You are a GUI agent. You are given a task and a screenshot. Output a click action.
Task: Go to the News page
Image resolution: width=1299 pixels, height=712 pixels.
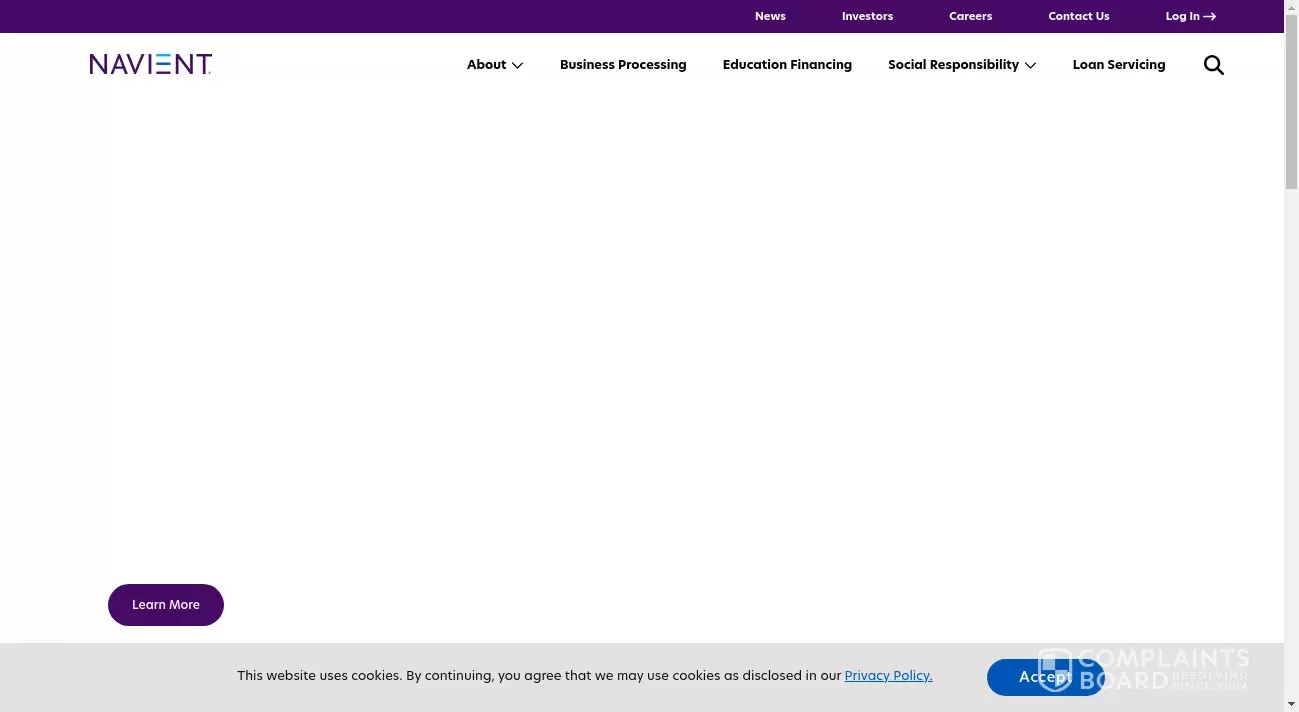pyautogui.click(x=770, y=16)
